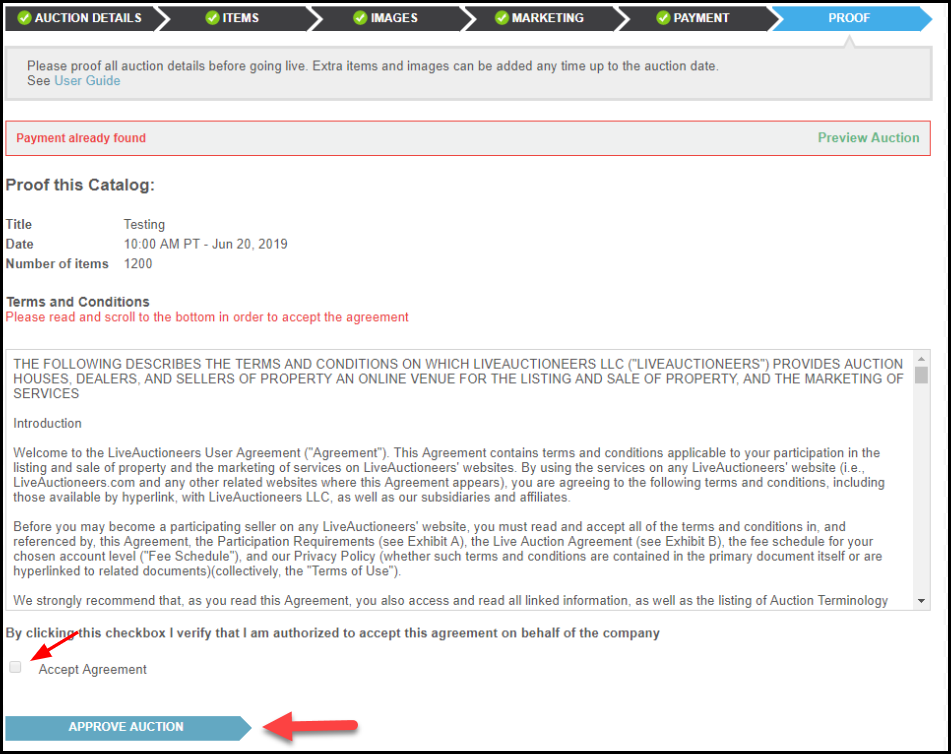951x754 pixels.
Task: Click terms scrollbar down arrow
Action: point(921,601)
